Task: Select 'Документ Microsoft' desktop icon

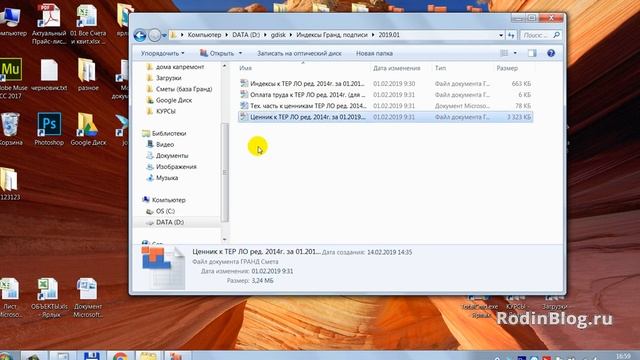Action: pyautogui.click(x=88, y=298)
